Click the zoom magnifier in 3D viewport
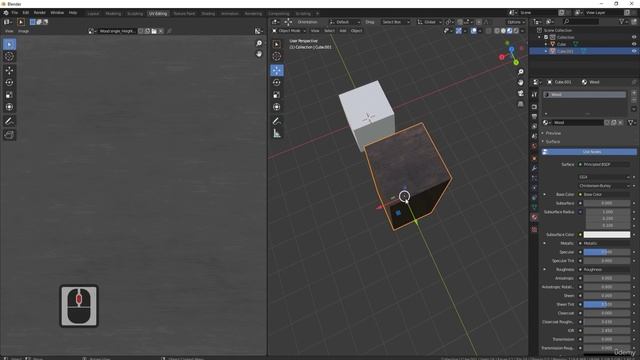Screen dimensions: 640x360 (x=520, y=72)
